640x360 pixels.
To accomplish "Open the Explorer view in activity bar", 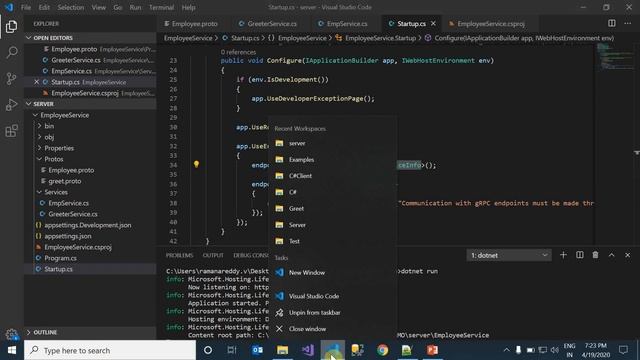I will click(x=11, y=27).
